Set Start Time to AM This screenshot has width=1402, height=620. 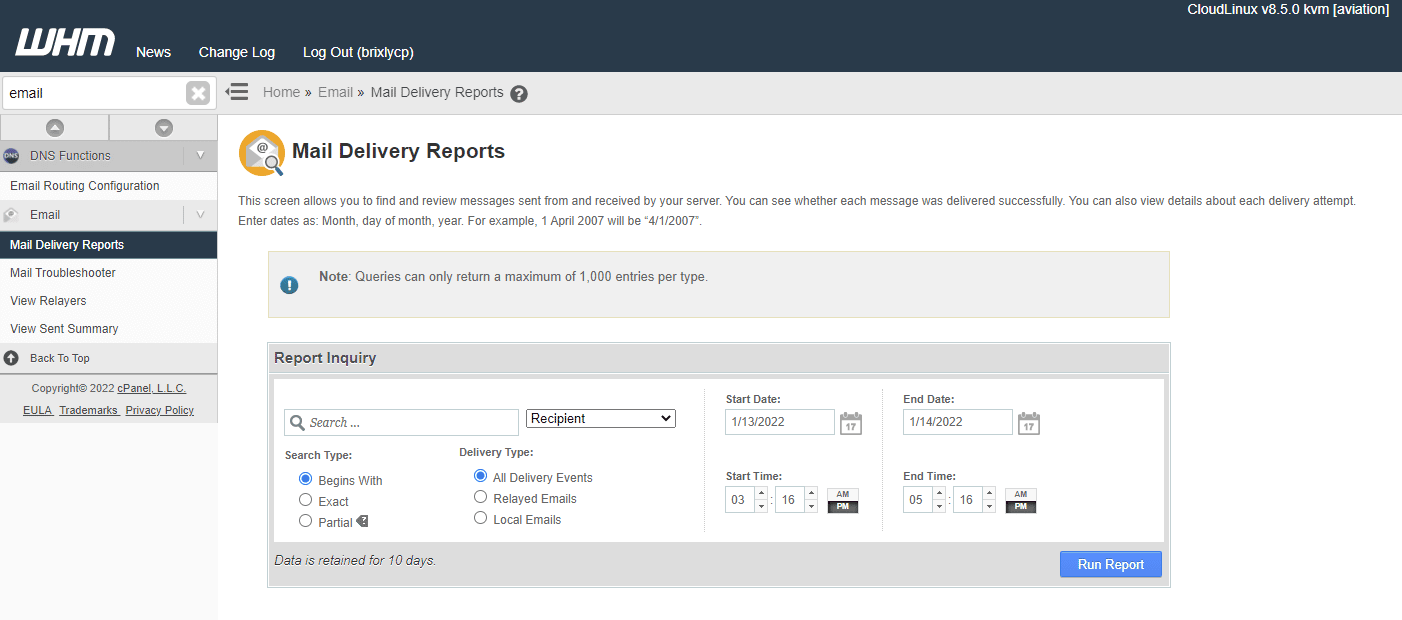pyautogui.click(x=843, y=494)
